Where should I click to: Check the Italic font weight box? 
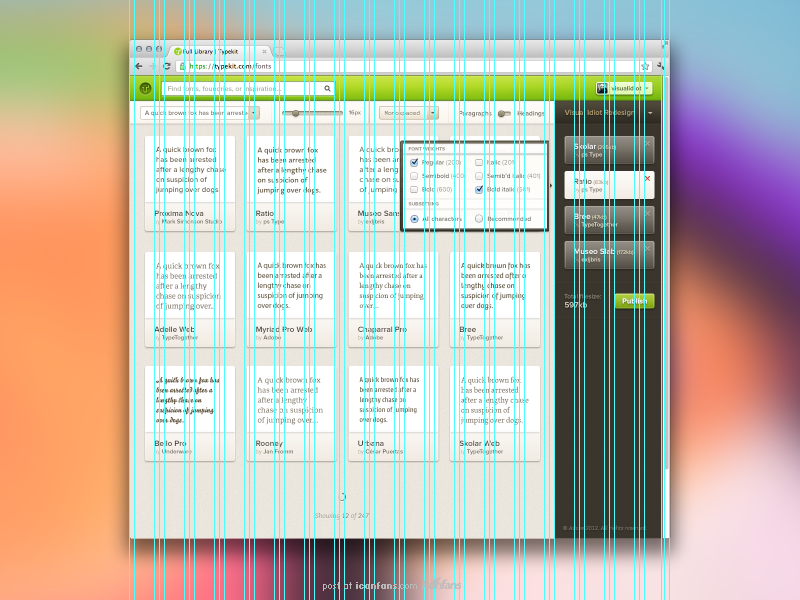pyautogui.click(x=479, y=162)
